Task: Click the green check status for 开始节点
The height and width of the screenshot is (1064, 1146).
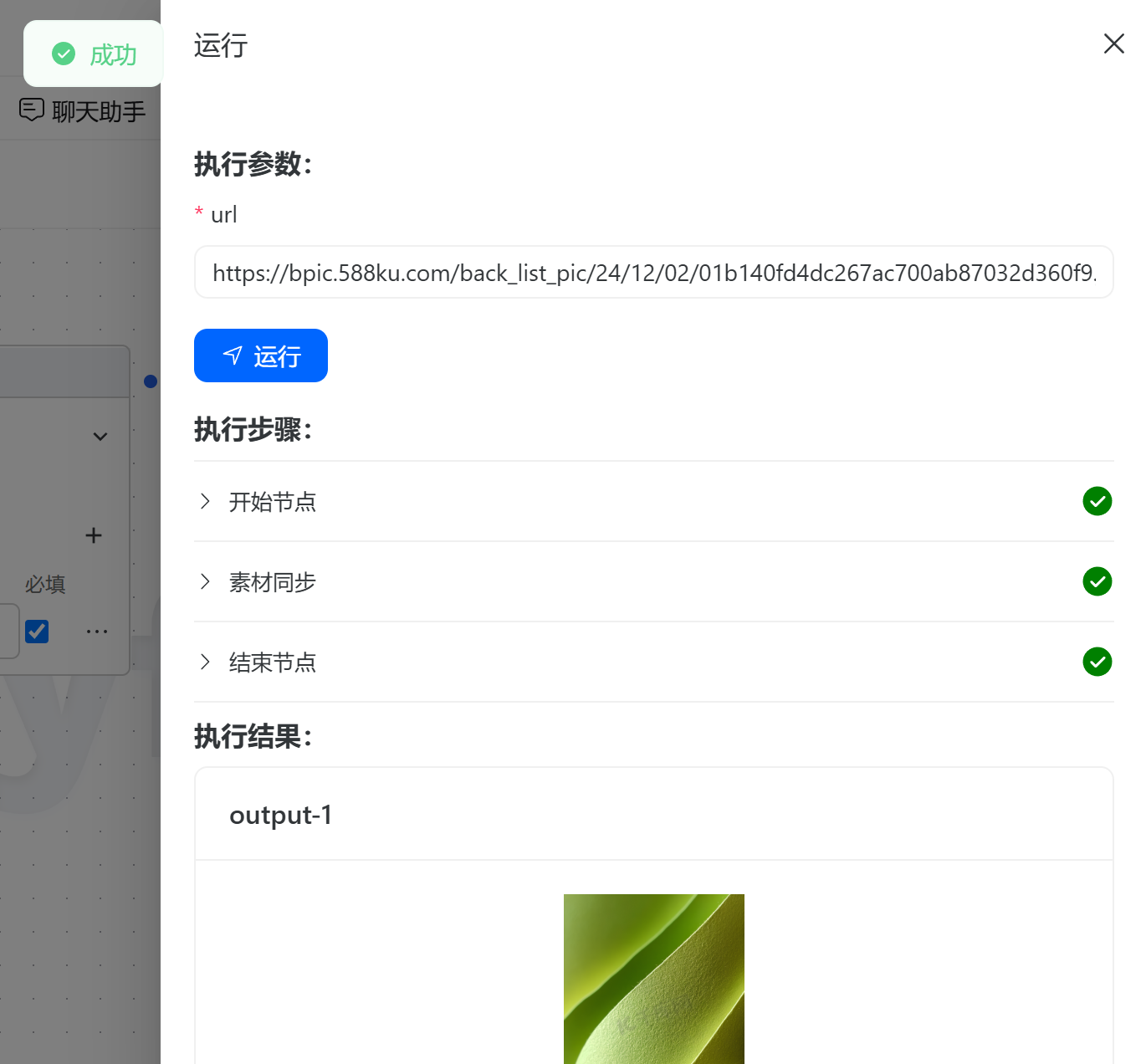Action: (1097, 501)
